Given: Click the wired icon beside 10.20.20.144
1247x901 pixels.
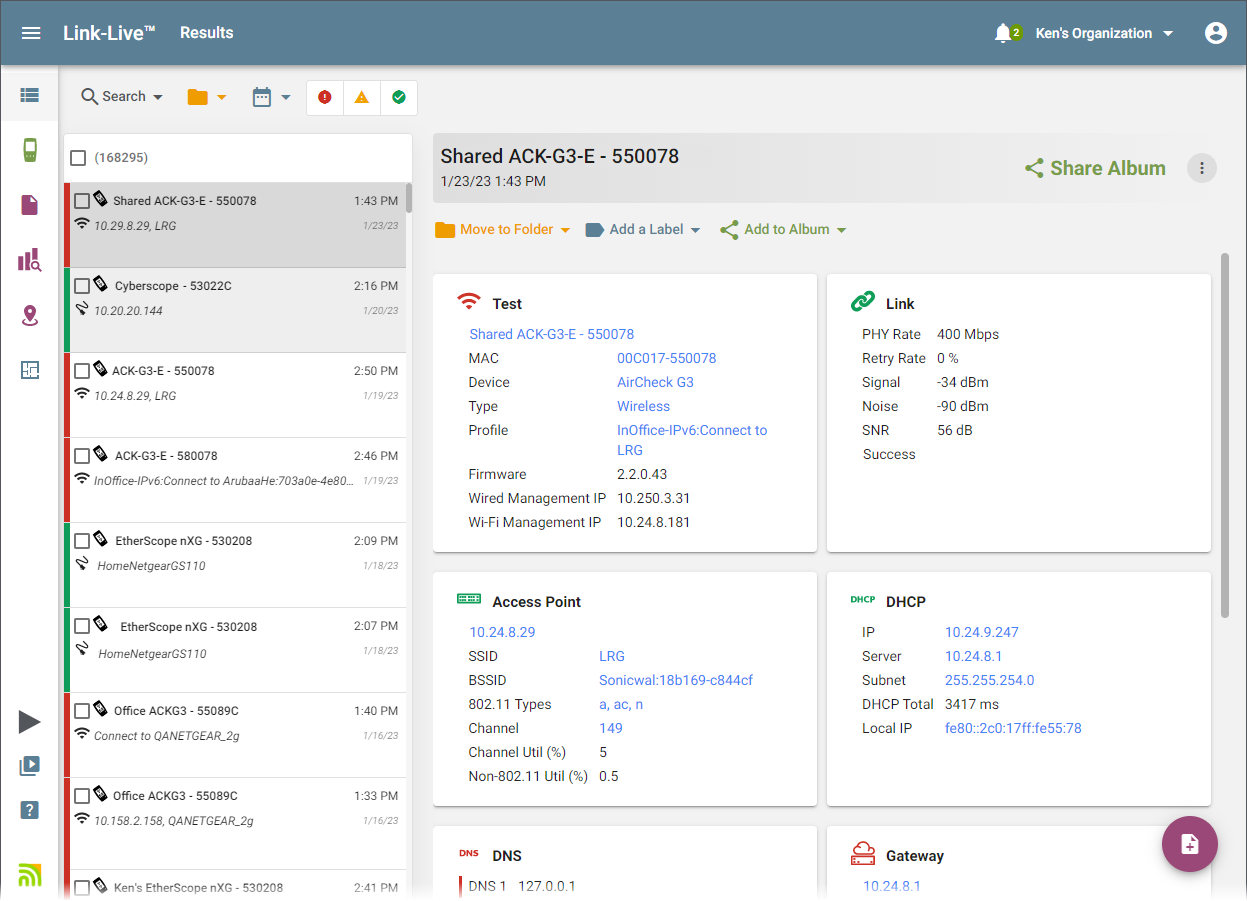Looking at the screenshot, I should click(x=82, y=309).
